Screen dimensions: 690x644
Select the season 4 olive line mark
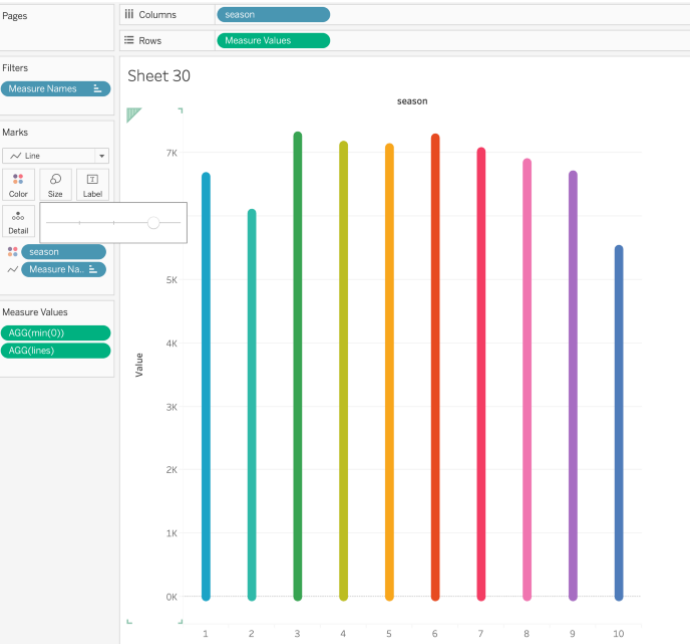pos(343,371)
